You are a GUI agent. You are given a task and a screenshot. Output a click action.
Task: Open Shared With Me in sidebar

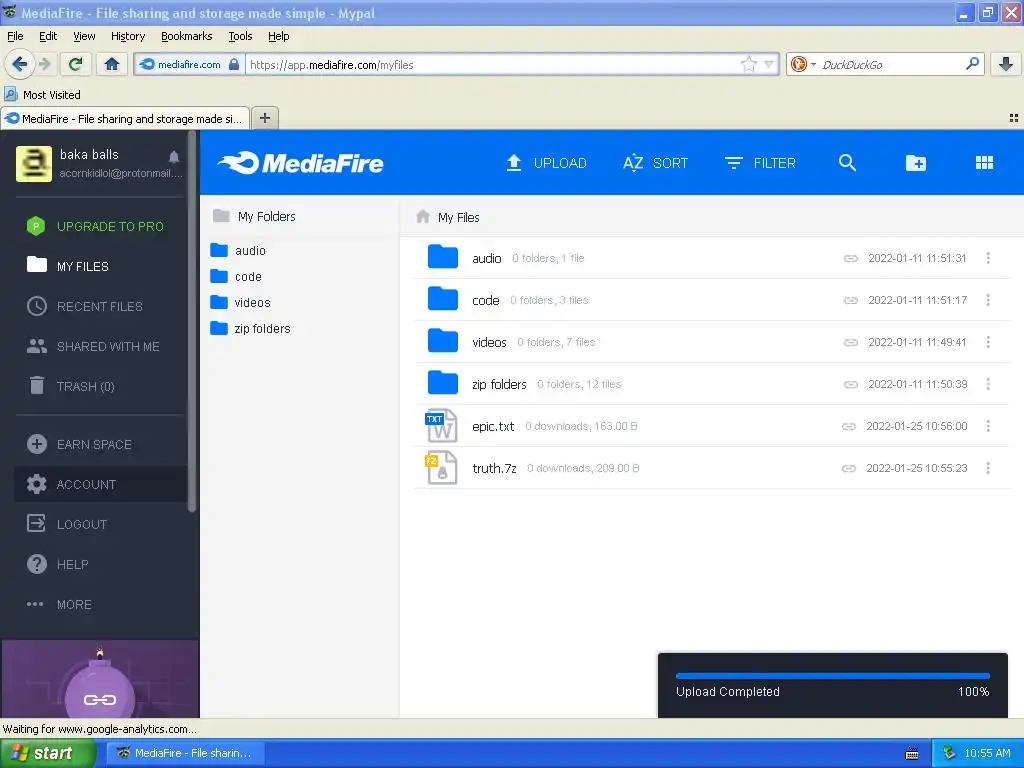(93, 347)
